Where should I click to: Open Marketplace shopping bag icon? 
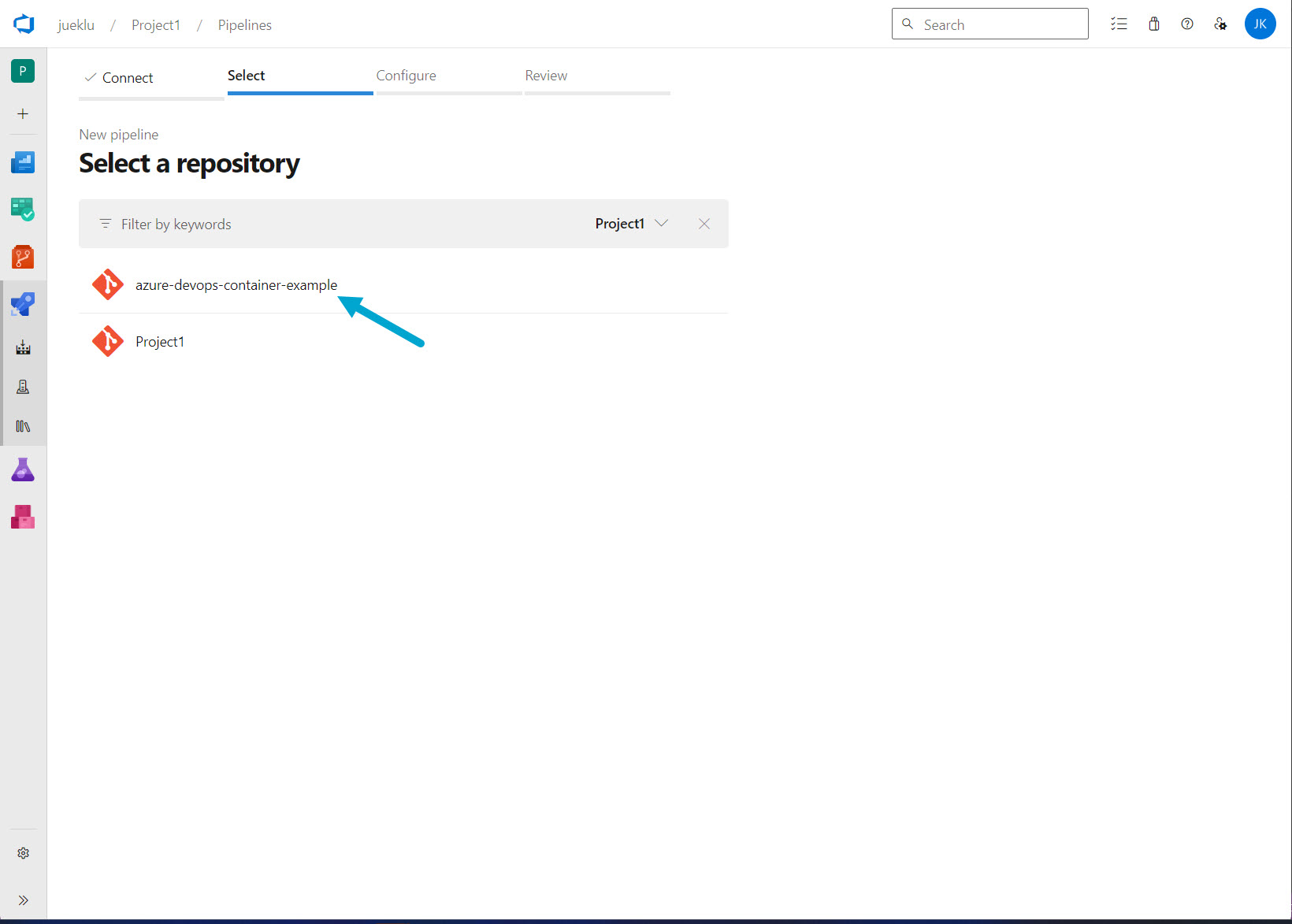[1153, 24]
